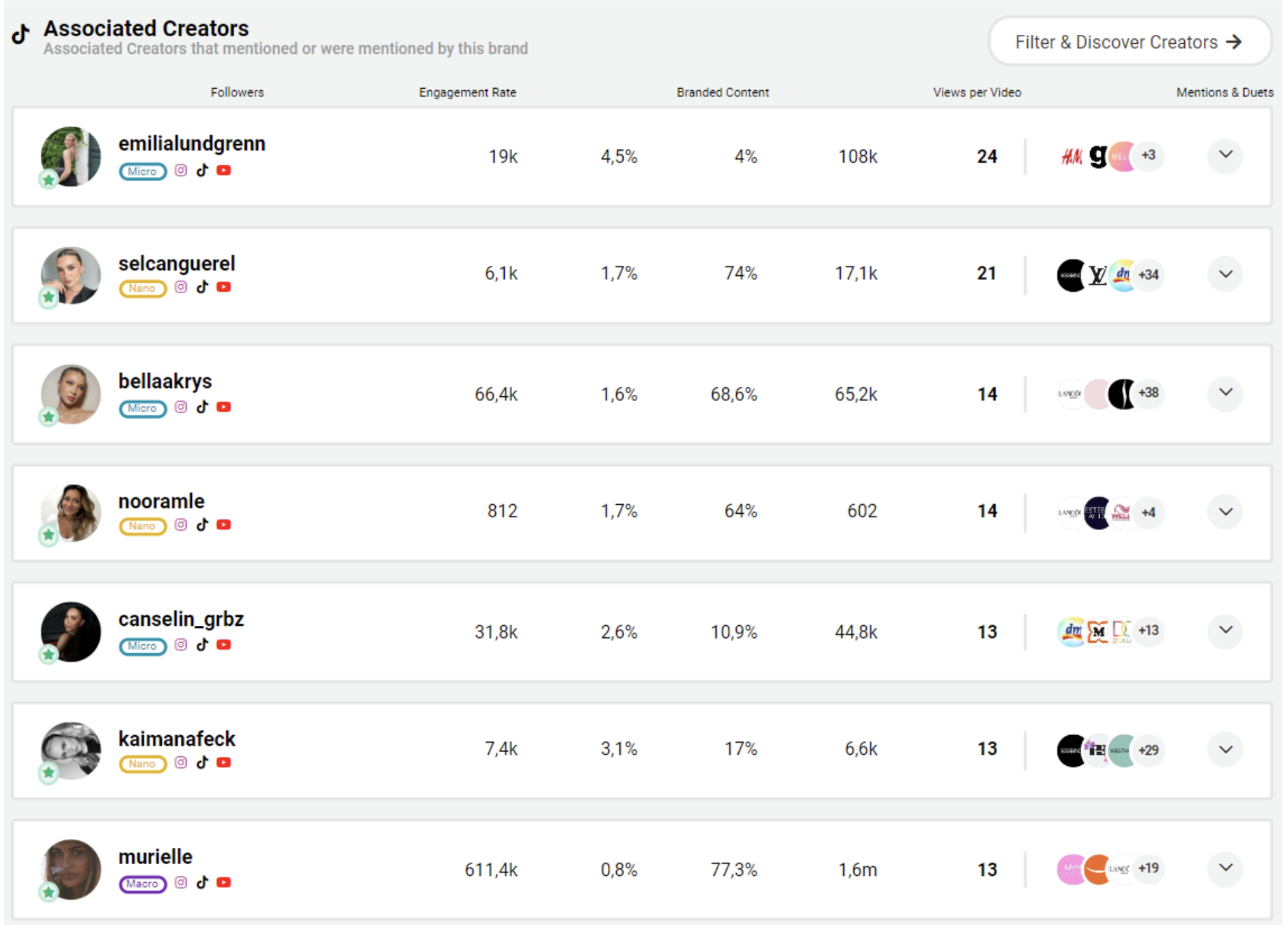
Task: Click emilialundgrenn's Instagram icon
Action: [181, 170]
